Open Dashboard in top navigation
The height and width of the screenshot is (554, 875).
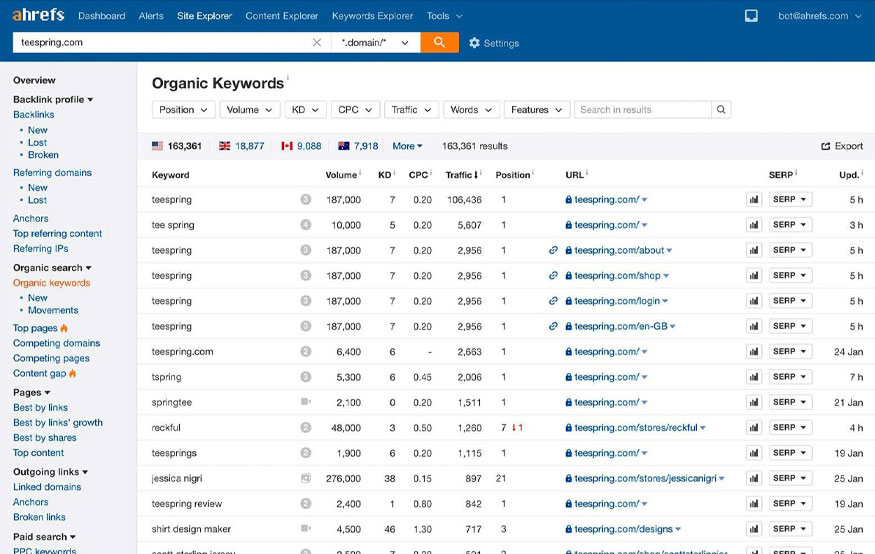pyautogui.click(x=102, y=16)
